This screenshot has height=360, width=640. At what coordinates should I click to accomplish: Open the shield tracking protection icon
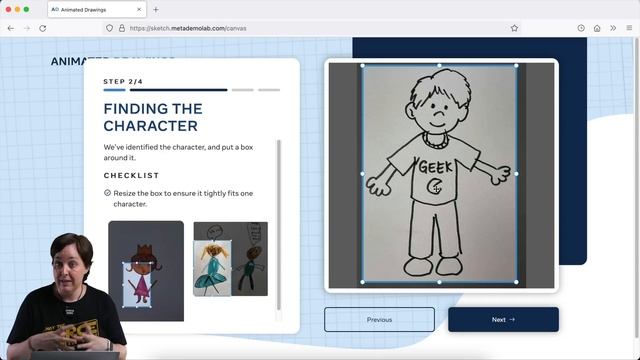[109, 28]
